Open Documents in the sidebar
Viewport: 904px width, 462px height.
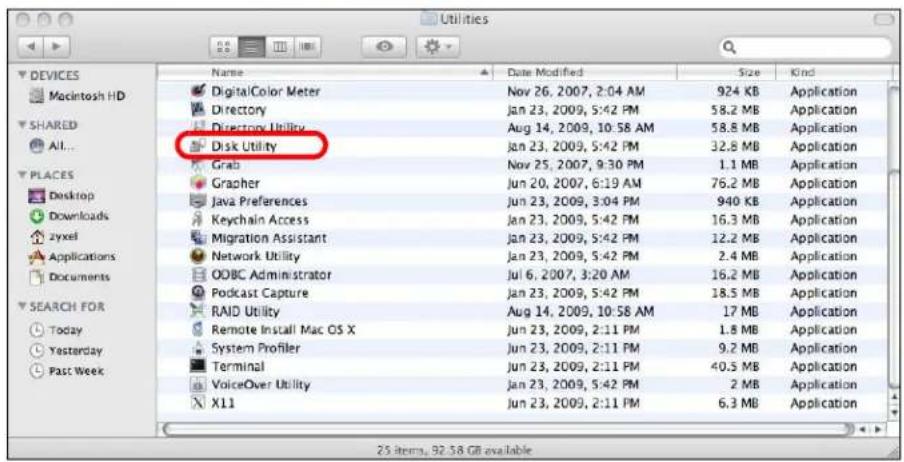69,277
